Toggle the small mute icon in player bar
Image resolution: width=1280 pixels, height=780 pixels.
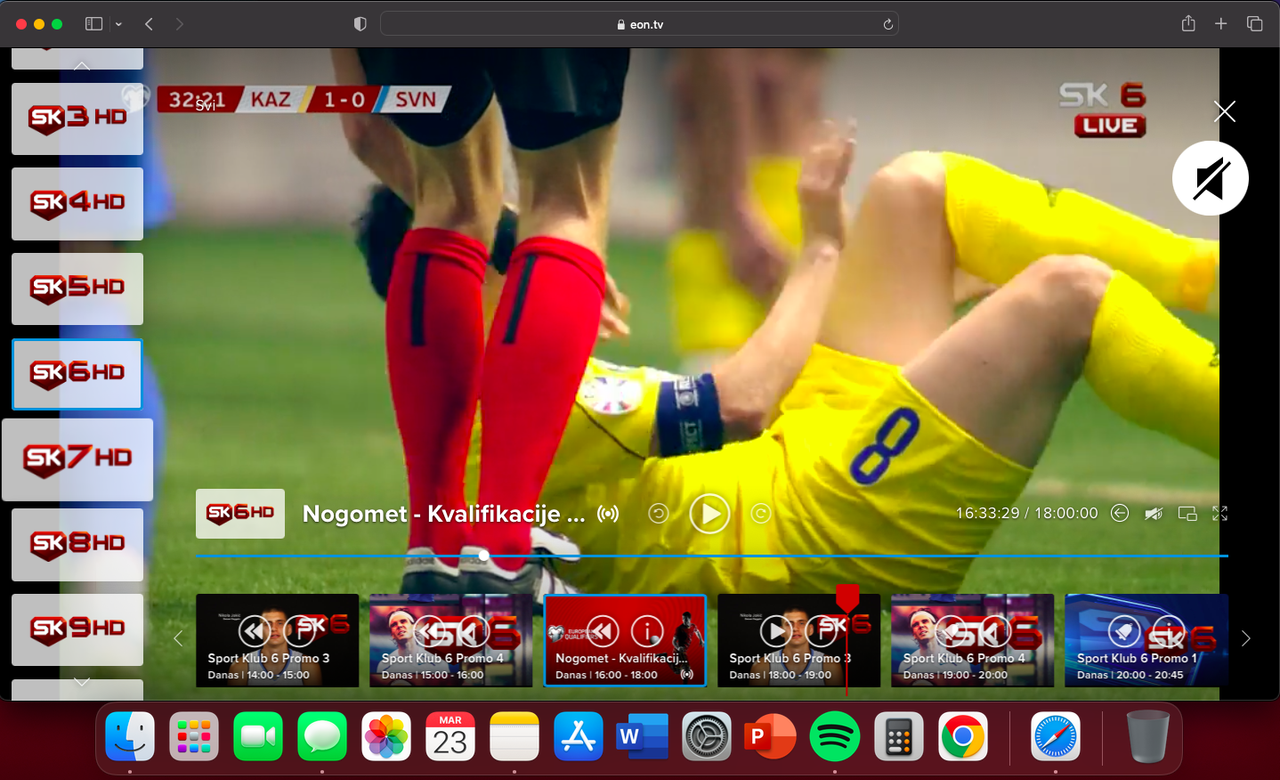(1154, 513)
